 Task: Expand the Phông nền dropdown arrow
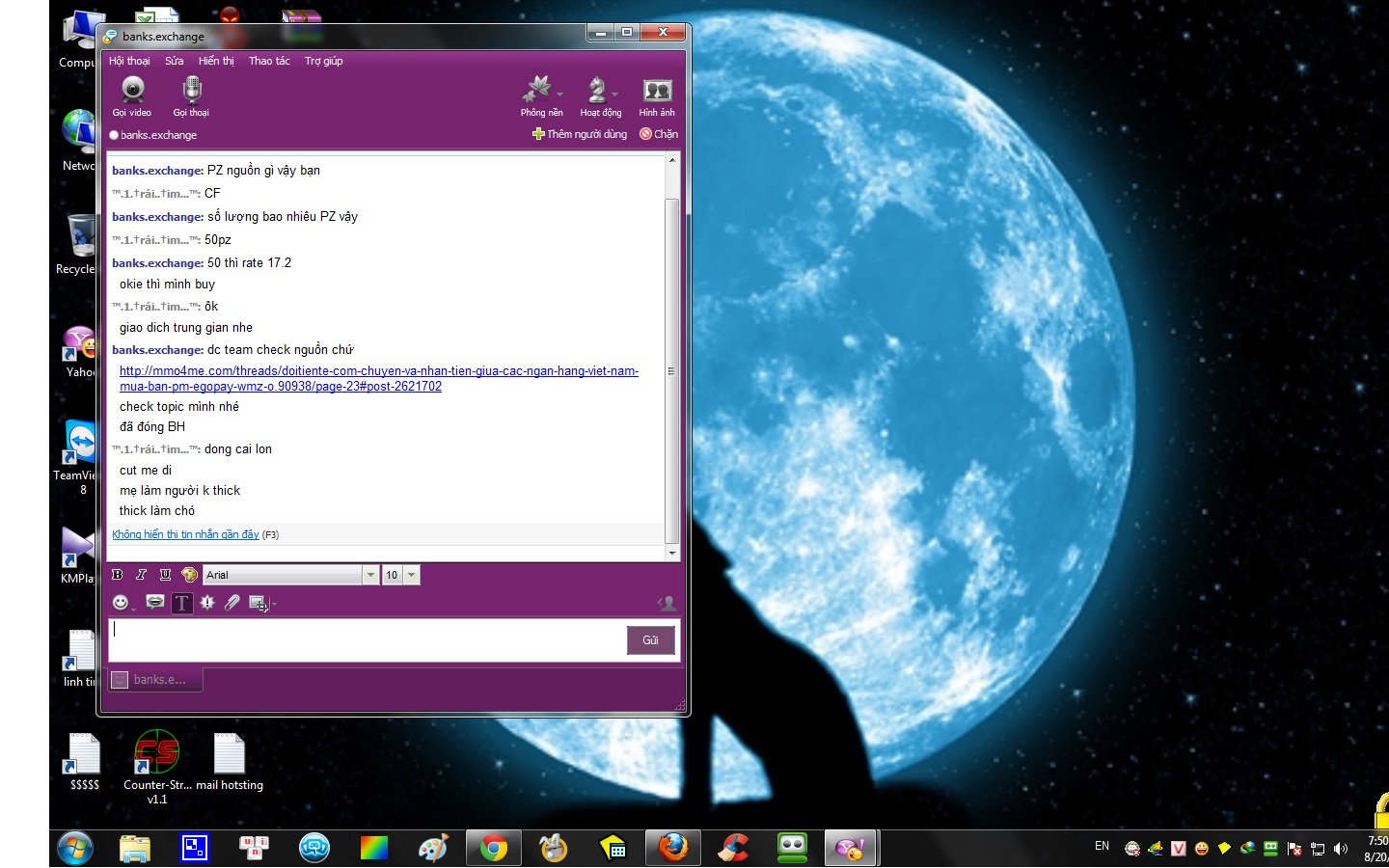pyautogui.click(x=560, y=95)
